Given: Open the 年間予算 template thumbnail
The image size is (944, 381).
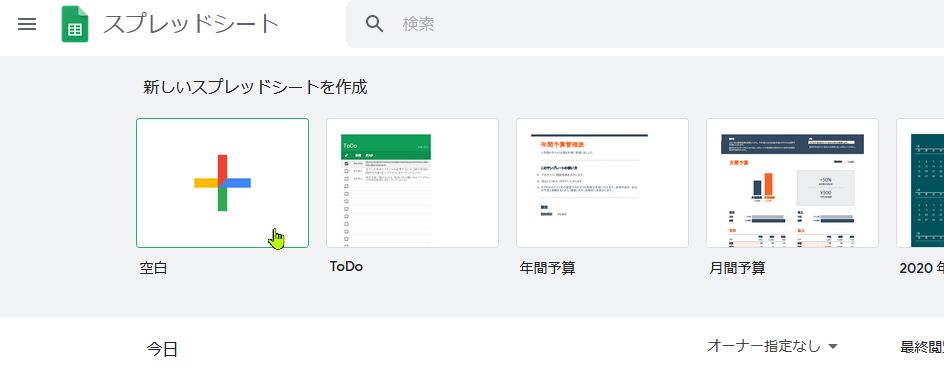Looking at the screenshot, I should 602,183.
